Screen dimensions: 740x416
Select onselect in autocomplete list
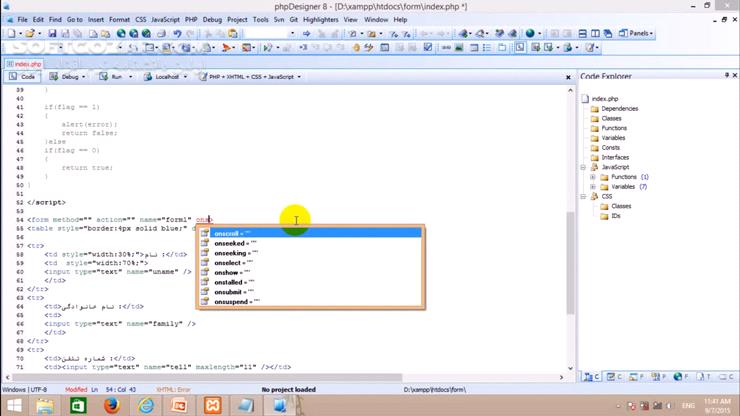click(311, 263)
